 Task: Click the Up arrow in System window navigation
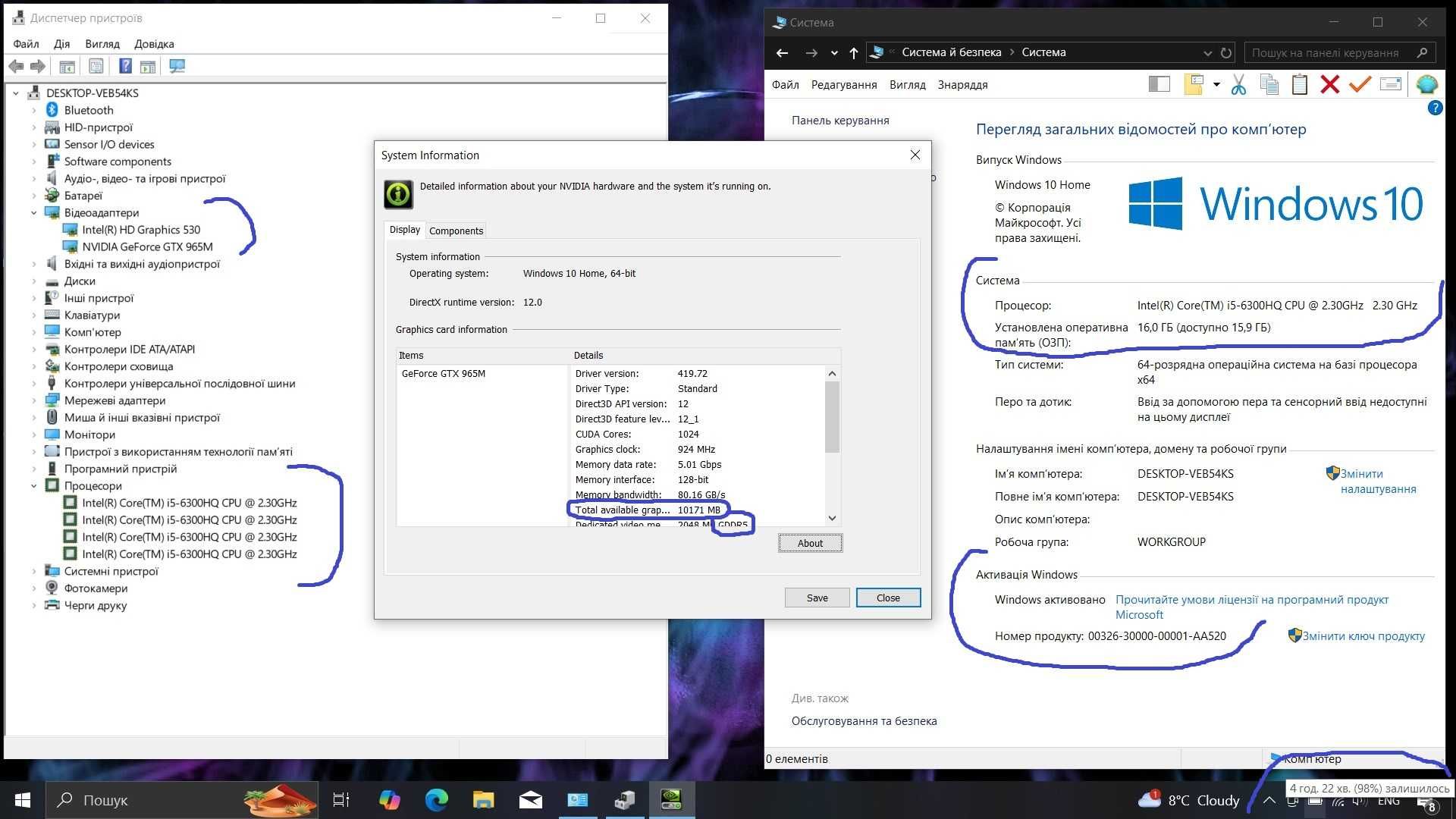click(854, 52)
